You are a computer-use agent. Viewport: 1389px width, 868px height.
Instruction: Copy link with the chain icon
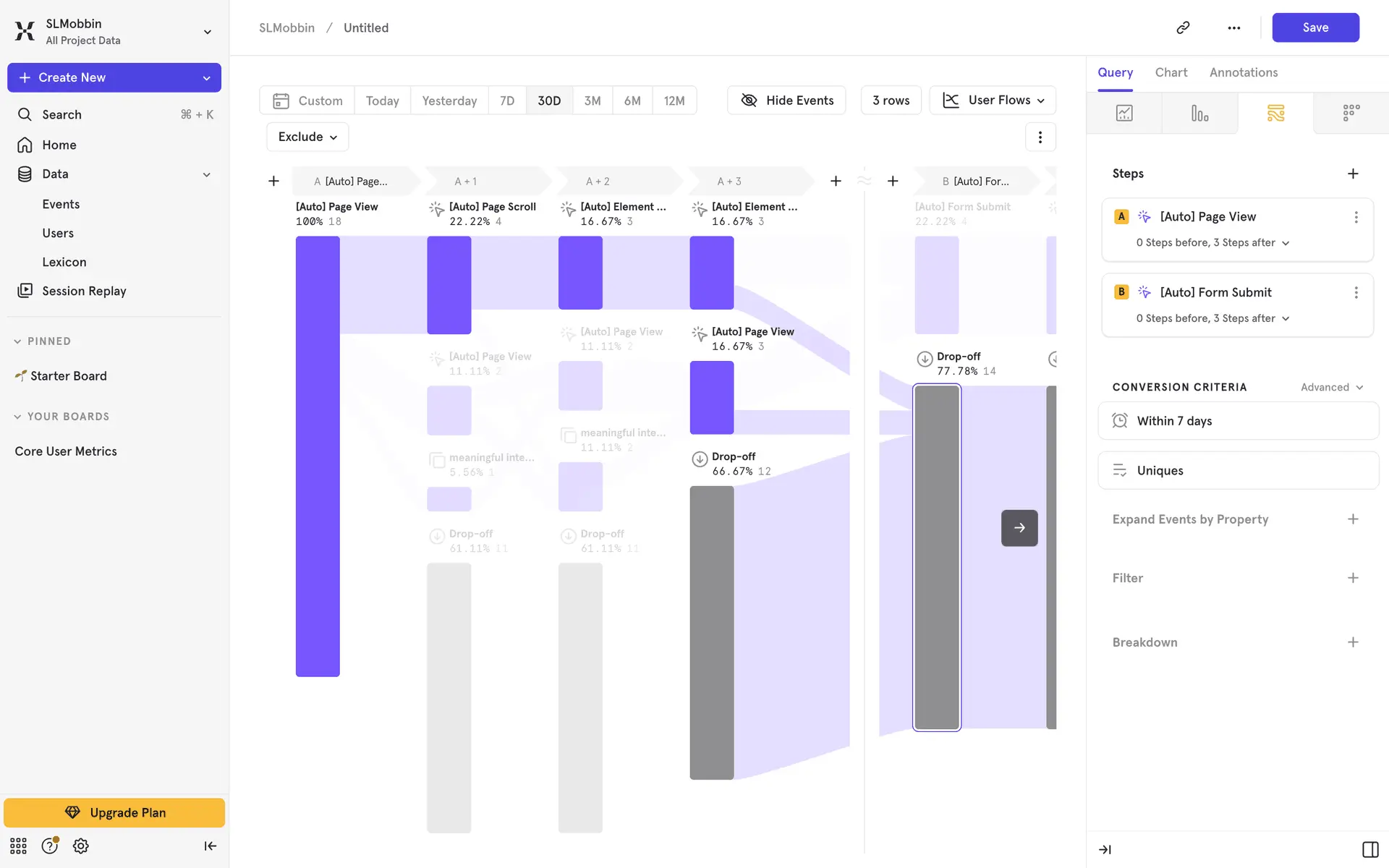coord(1183,27)
